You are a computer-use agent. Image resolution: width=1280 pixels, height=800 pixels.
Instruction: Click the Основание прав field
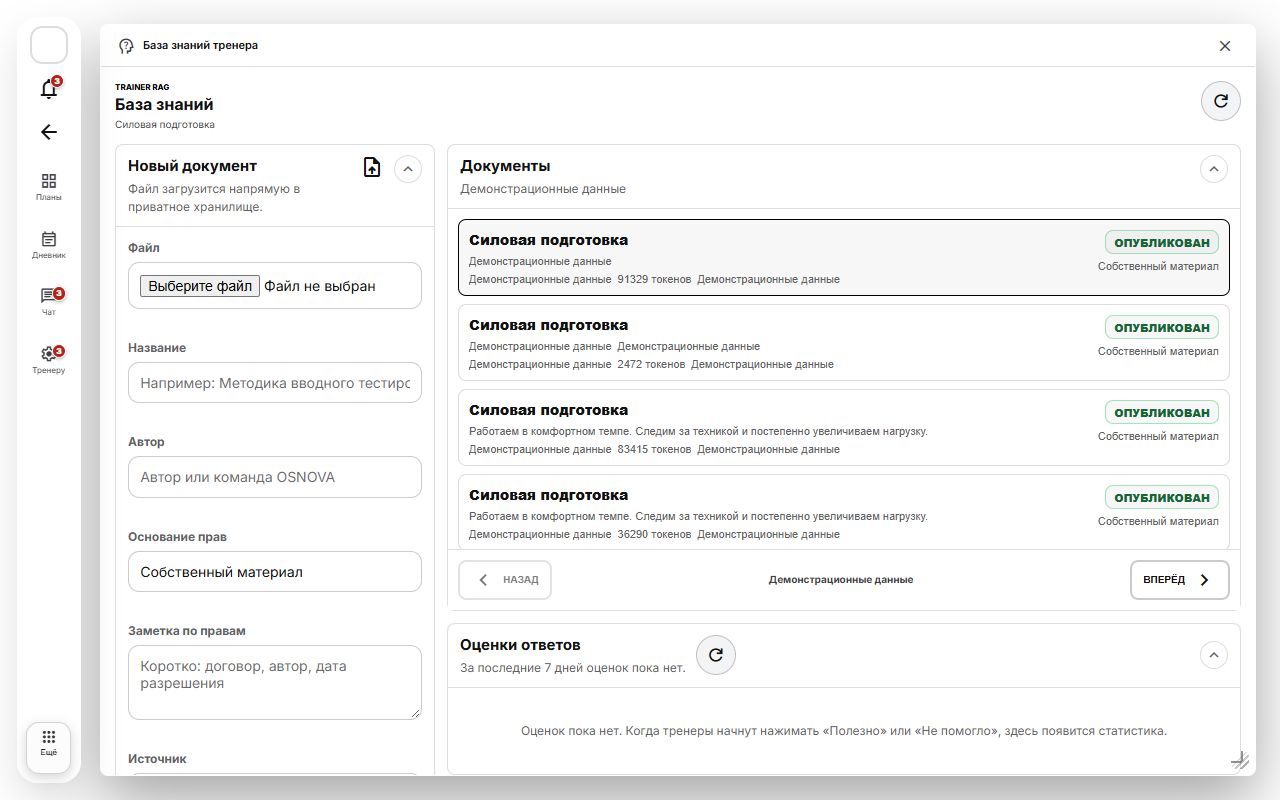tap(275, 572)
